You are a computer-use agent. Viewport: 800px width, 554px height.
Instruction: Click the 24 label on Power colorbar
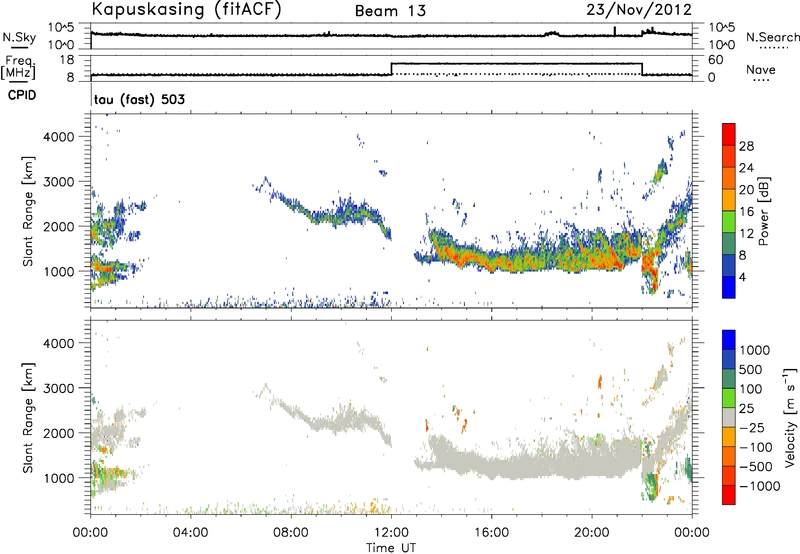pos(746,168)
